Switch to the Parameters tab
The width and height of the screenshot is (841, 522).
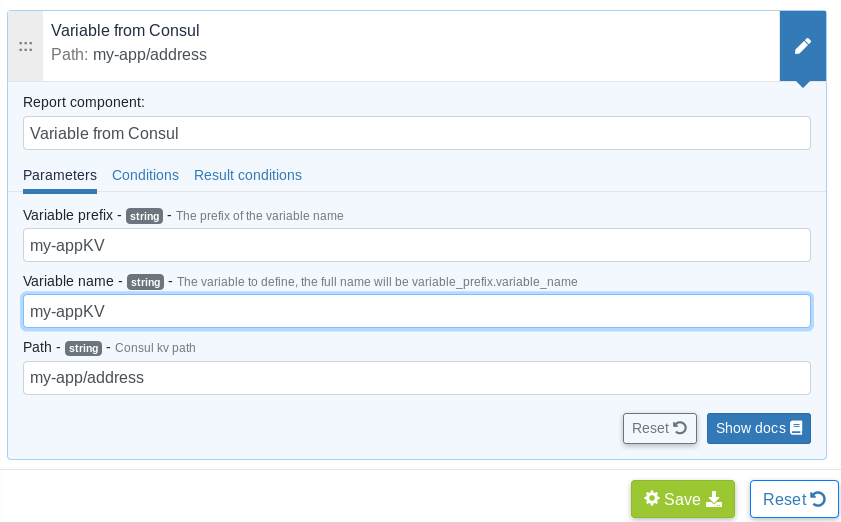coord(60,175)
